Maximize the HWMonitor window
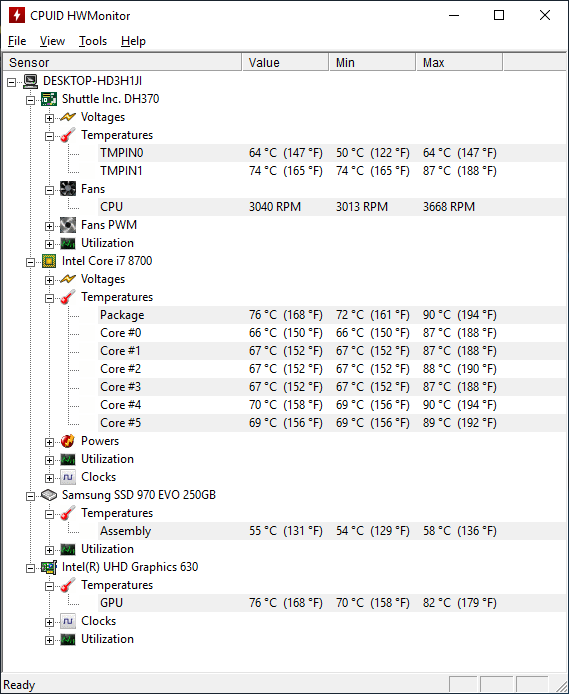 tap(499, 15)
